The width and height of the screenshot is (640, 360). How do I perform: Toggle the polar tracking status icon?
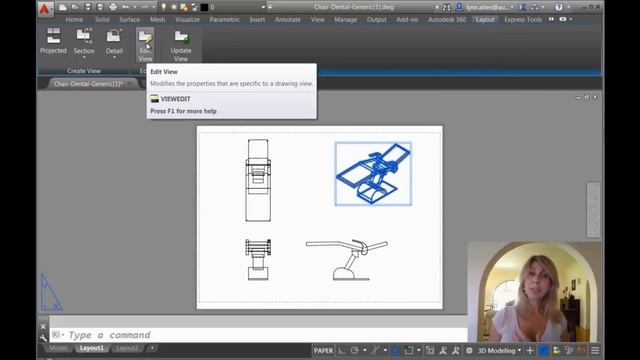point(354,351)
